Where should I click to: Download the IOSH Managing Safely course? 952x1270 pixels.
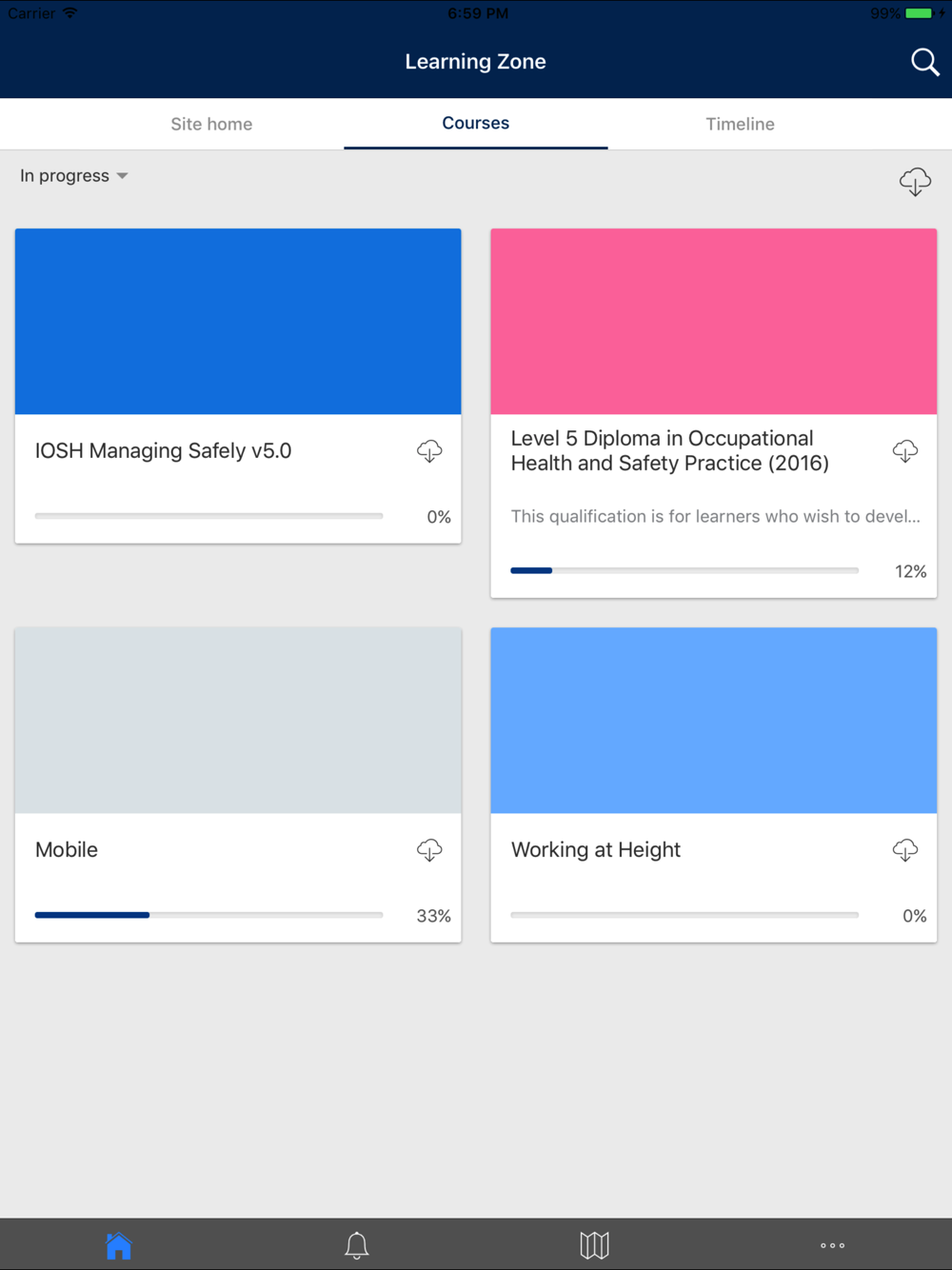point(429,451)
